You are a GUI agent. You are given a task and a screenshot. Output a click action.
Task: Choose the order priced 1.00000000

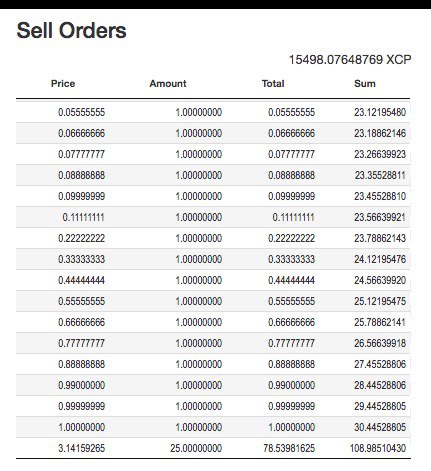click(213, 427)
